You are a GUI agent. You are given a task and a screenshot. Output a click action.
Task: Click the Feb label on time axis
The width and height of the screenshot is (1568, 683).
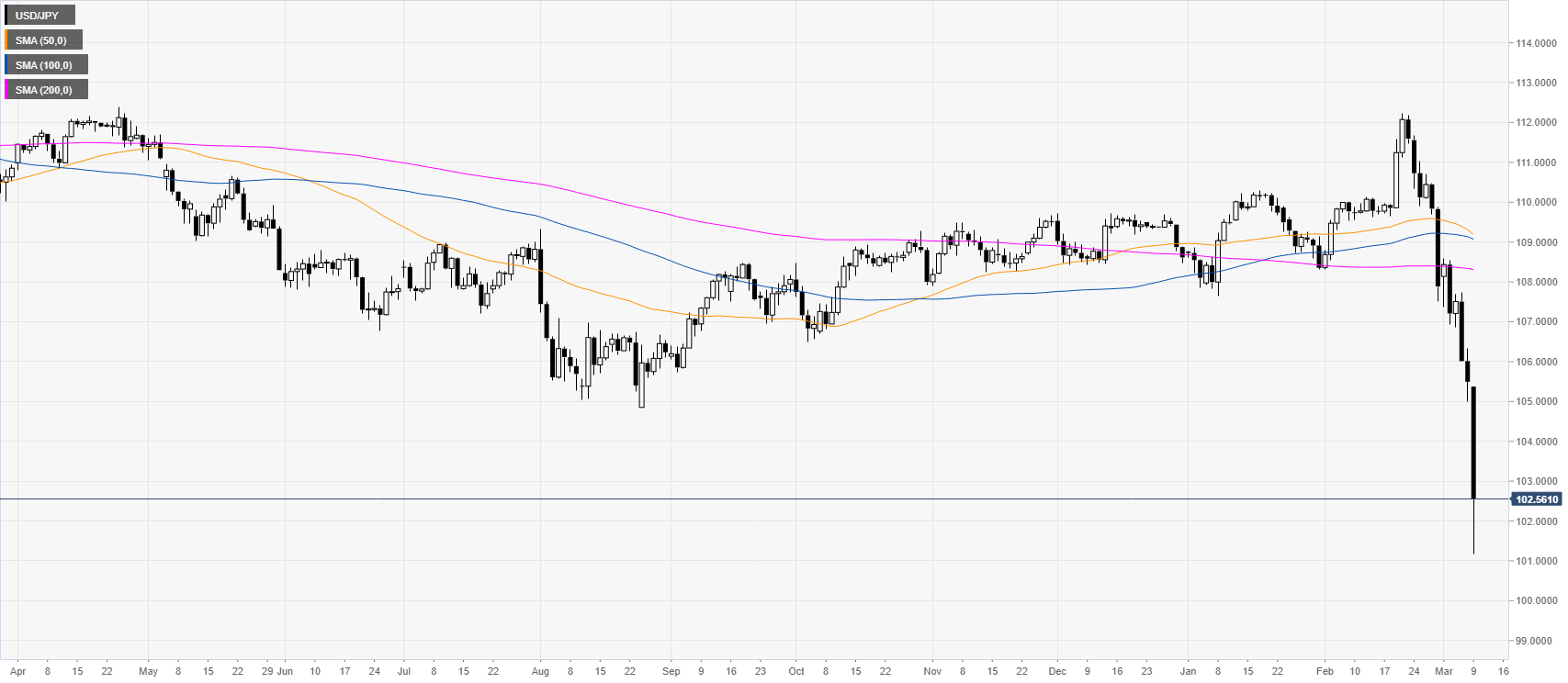[x=1325, y=671]
